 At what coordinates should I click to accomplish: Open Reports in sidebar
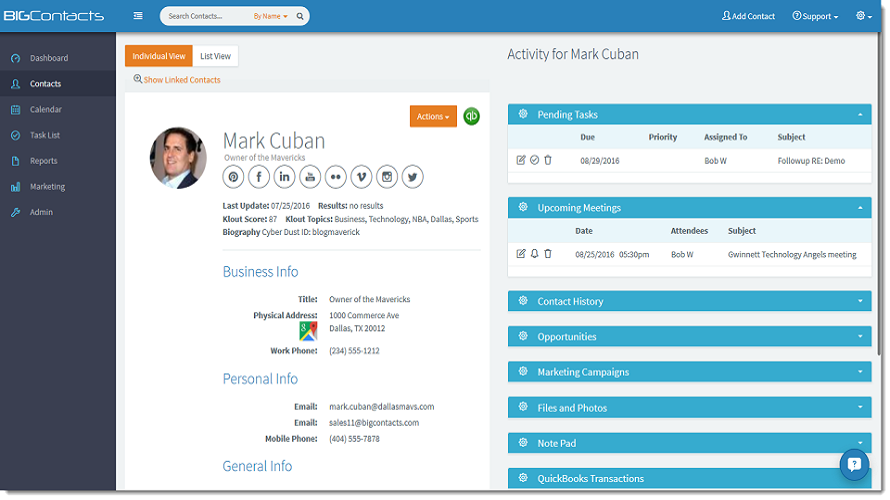pos(58,161)
